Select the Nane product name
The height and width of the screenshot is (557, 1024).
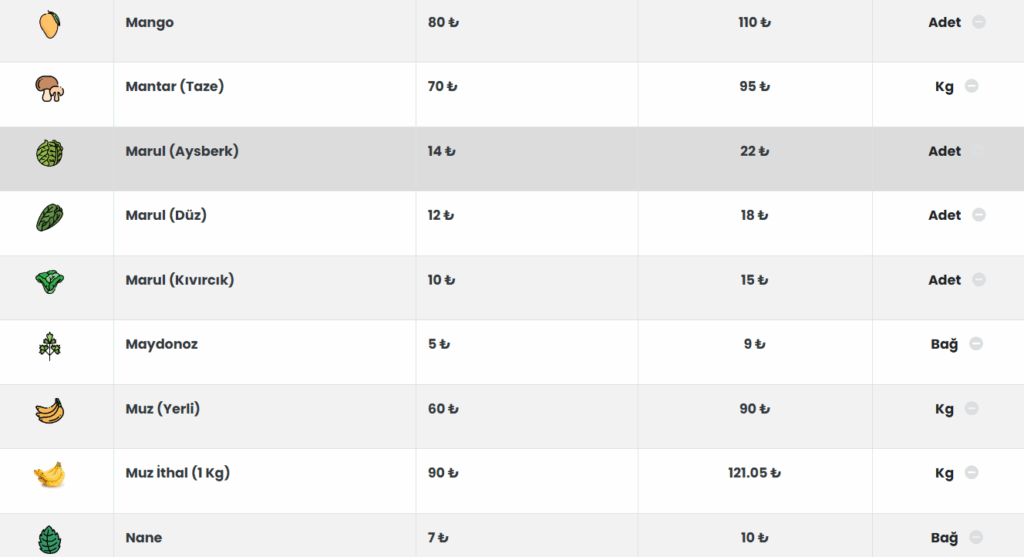[x=144, y=537]
